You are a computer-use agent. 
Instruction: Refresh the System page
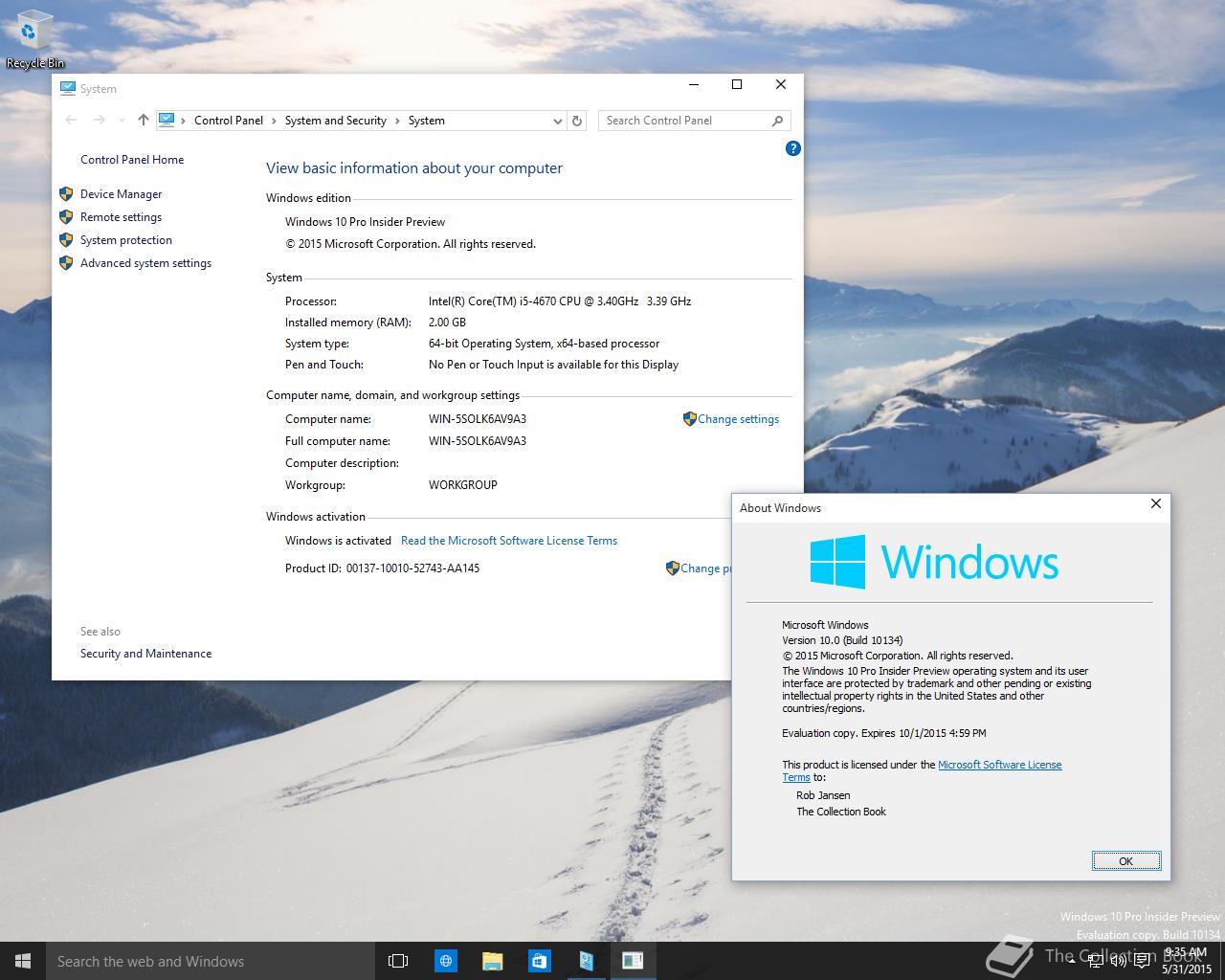point(577,121)
